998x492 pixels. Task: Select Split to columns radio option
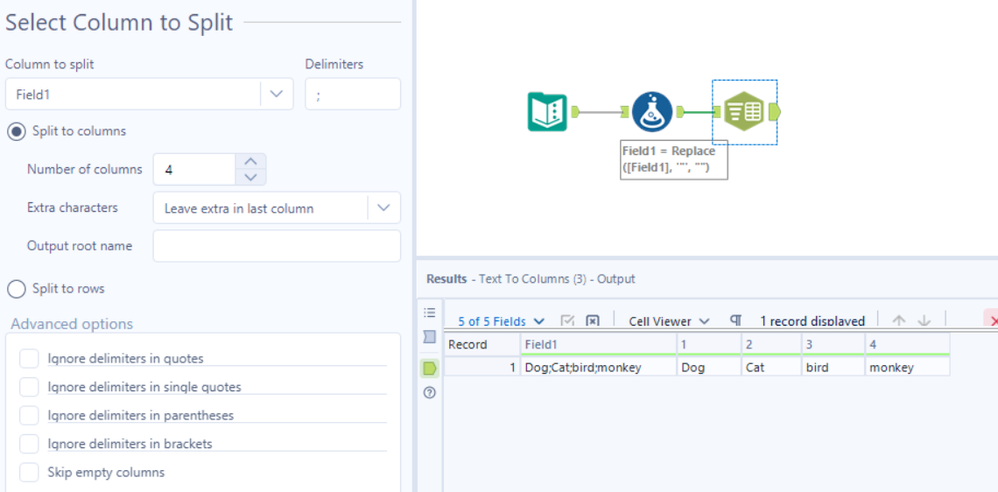(x=16, y=131)
